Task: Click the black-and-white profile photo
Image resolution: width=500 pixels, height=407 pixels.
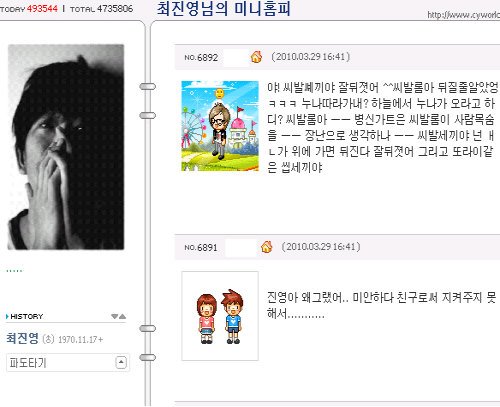Action: click(66, 147)
